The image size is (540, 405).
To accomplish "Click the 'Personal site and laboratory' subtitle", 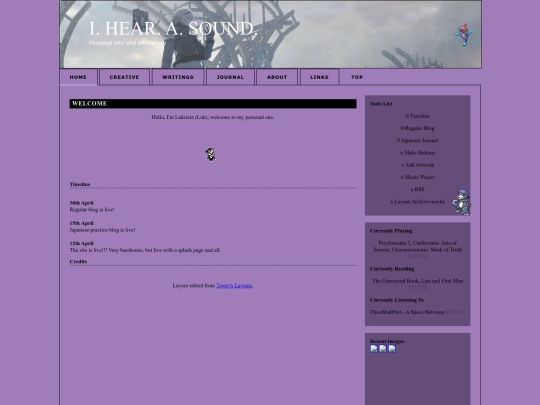I will (127, 43).
